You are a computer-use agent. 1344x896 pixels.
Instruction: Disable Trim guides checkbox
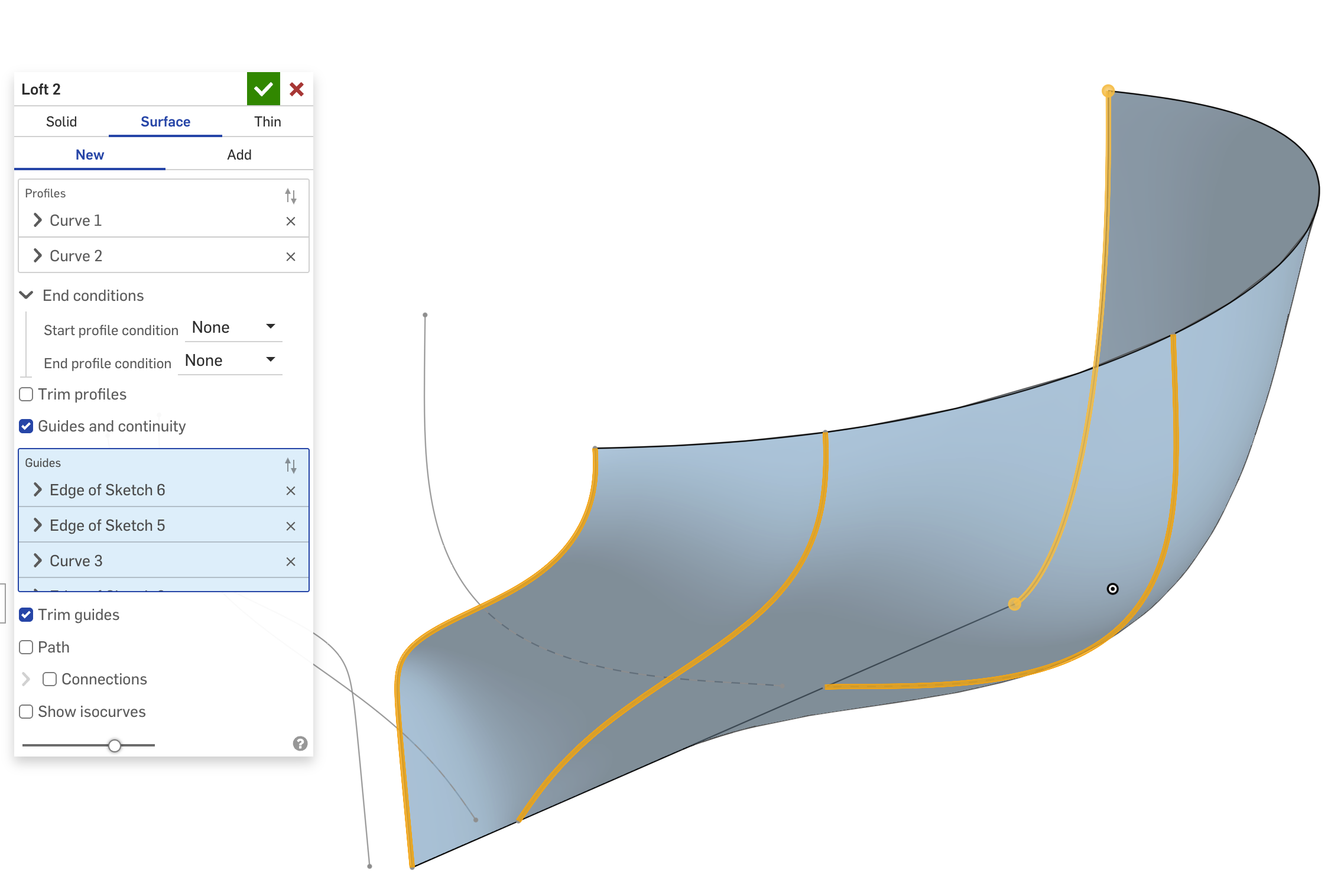[x=26, y=615]
